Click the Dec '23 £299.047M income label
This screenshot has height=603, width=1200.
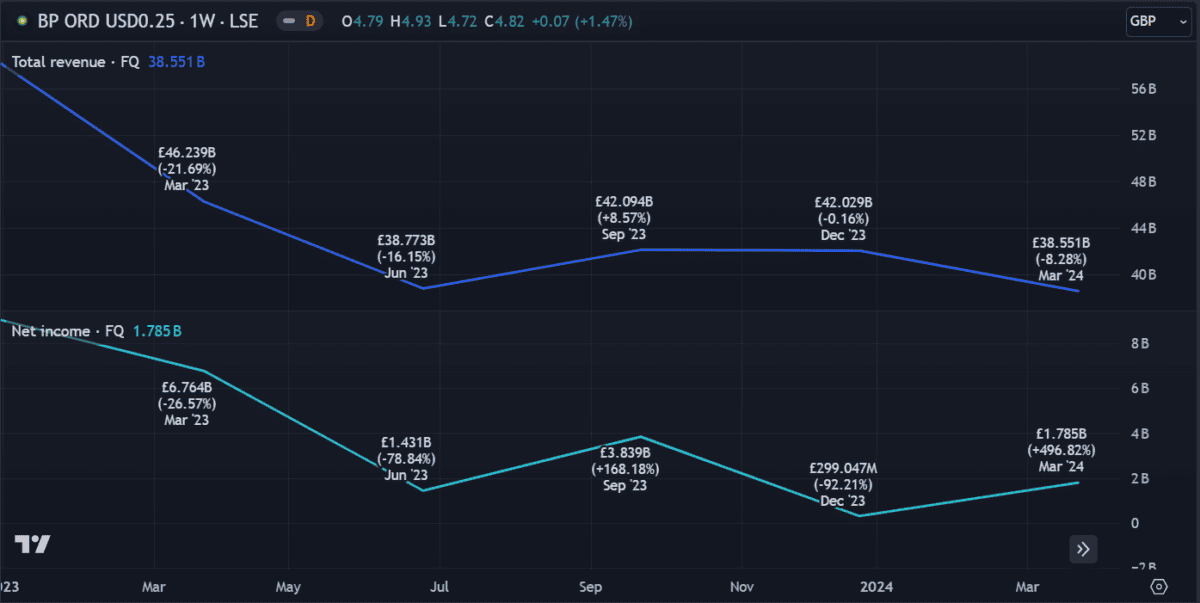(840, 484)
